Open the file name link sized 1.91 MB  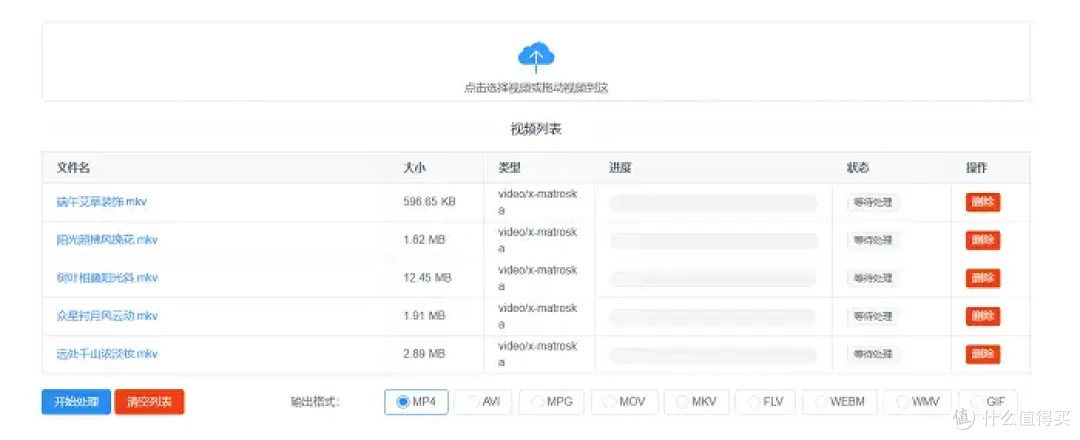point(107,316)
